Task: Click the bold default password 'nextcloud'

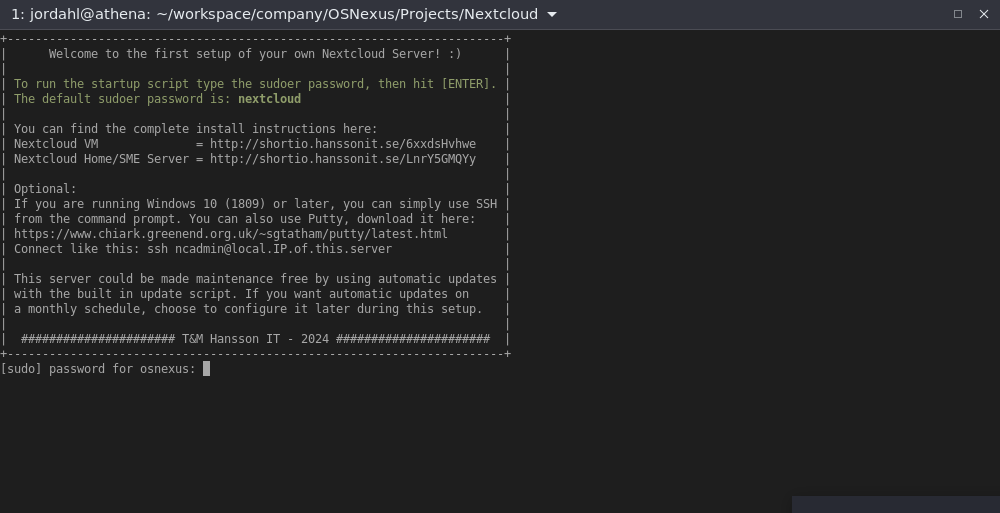Action: [269, 99]
